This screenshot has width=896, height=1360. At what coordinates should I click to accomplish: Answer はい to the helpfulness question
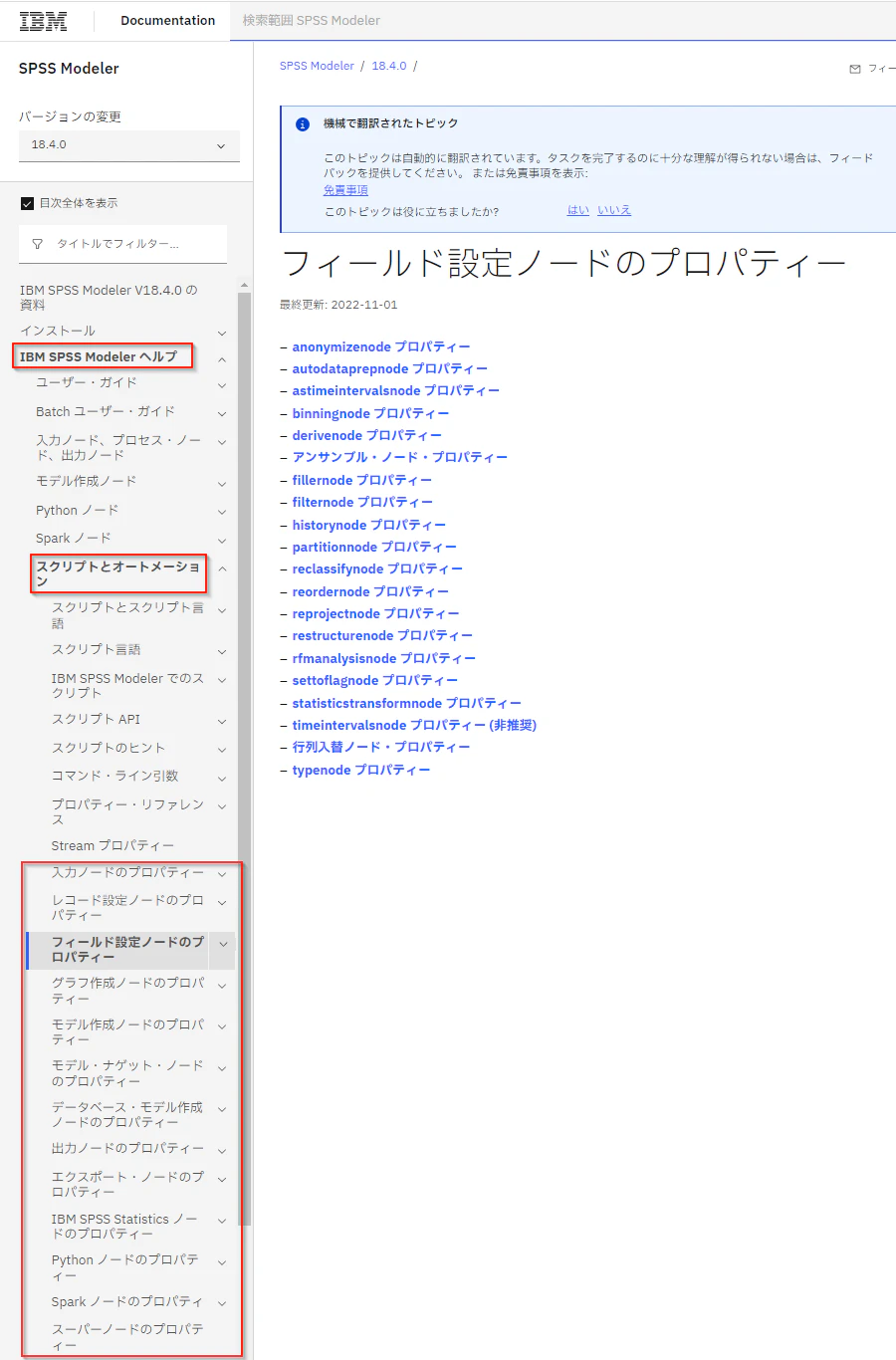coord(578,210)
